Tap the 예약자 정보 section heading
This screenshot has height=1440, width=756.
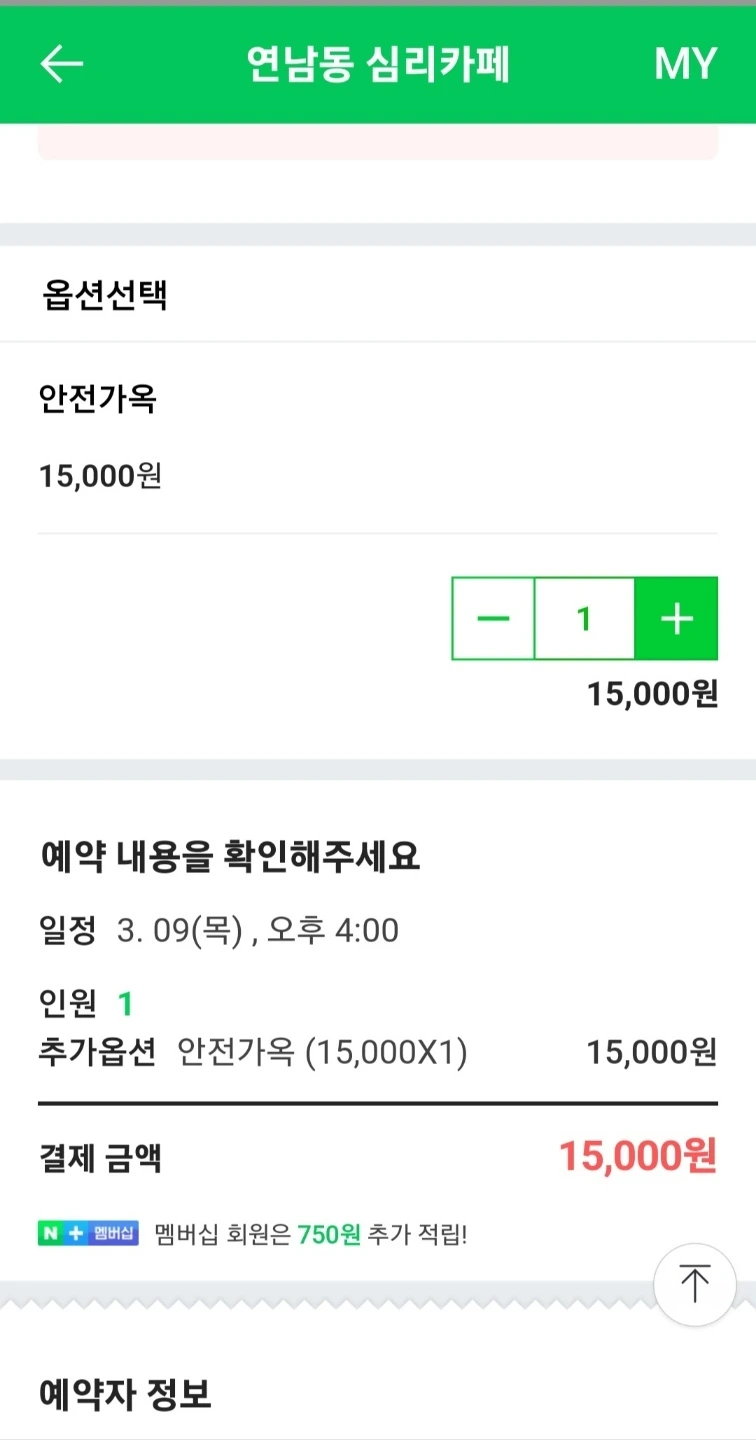pos(125,1393)
